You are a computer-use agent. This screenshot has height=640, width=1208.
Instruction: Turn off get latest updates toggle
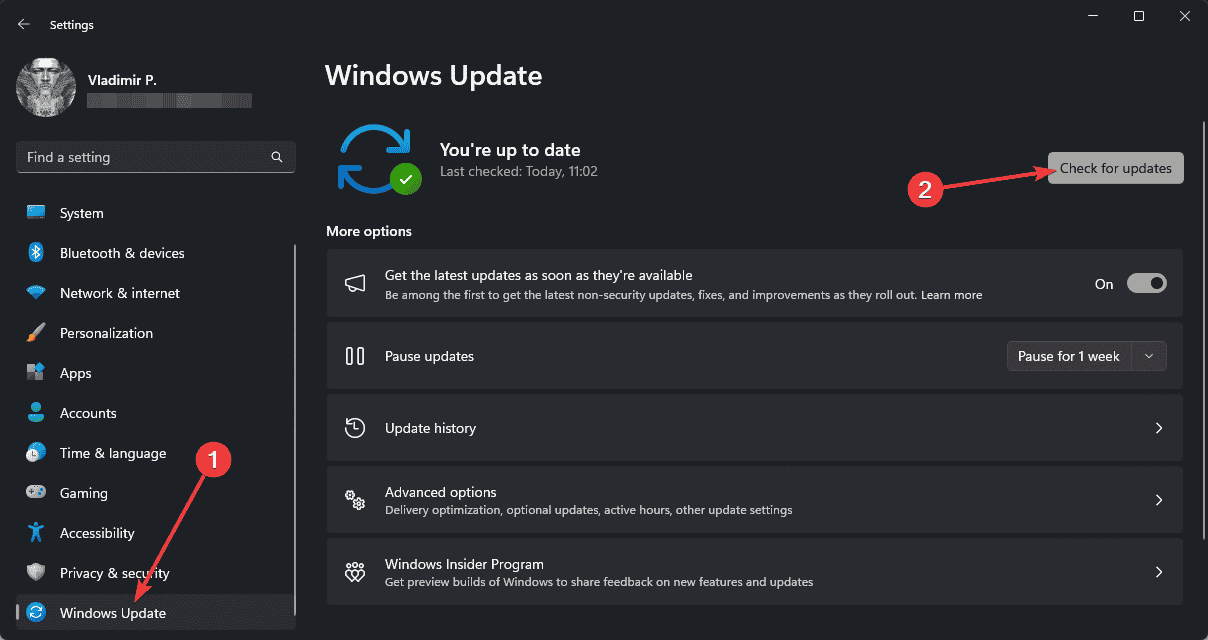point(1147,284)
